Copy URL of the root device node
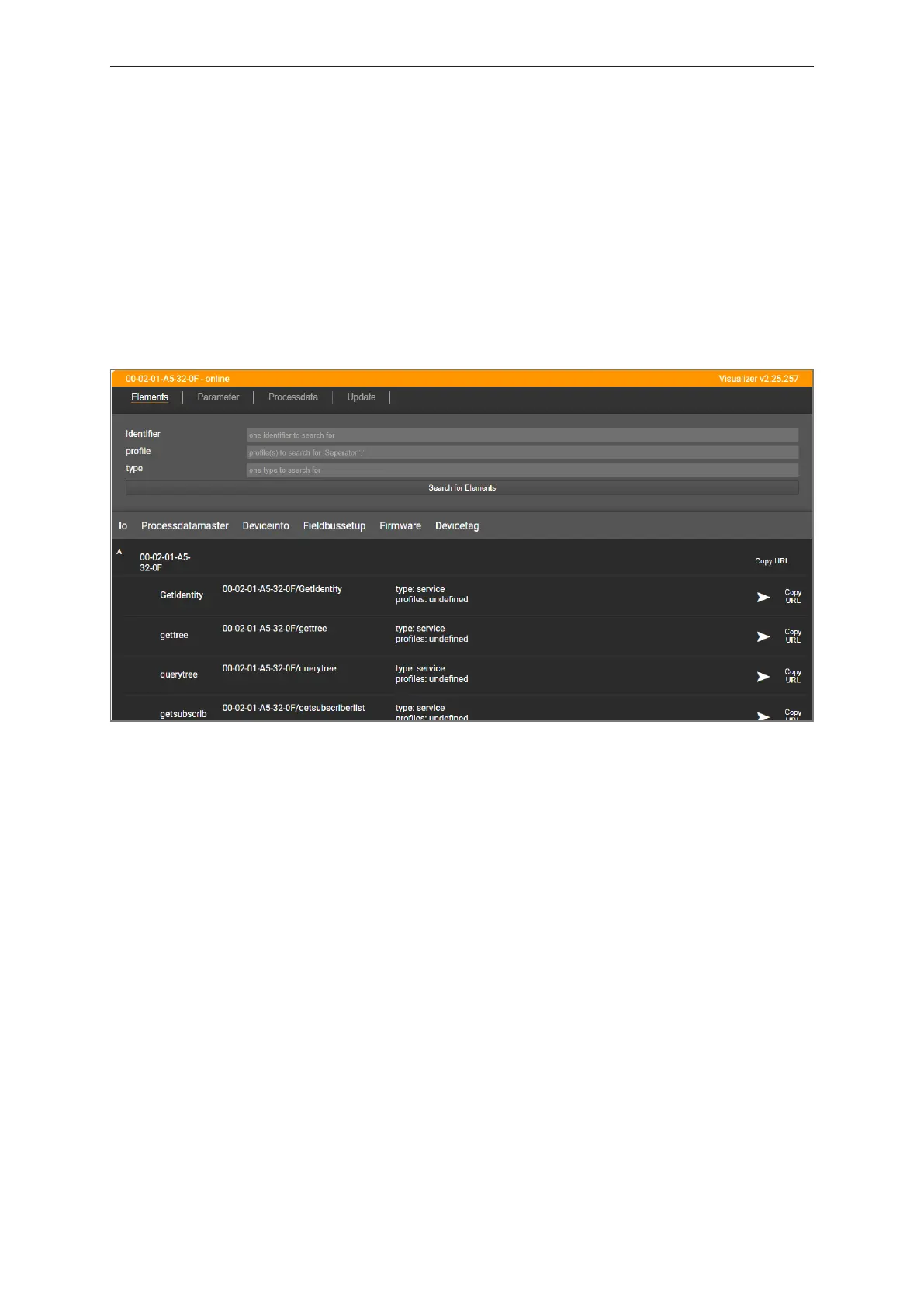The image size is (924, 1307). tap(771, 561)
